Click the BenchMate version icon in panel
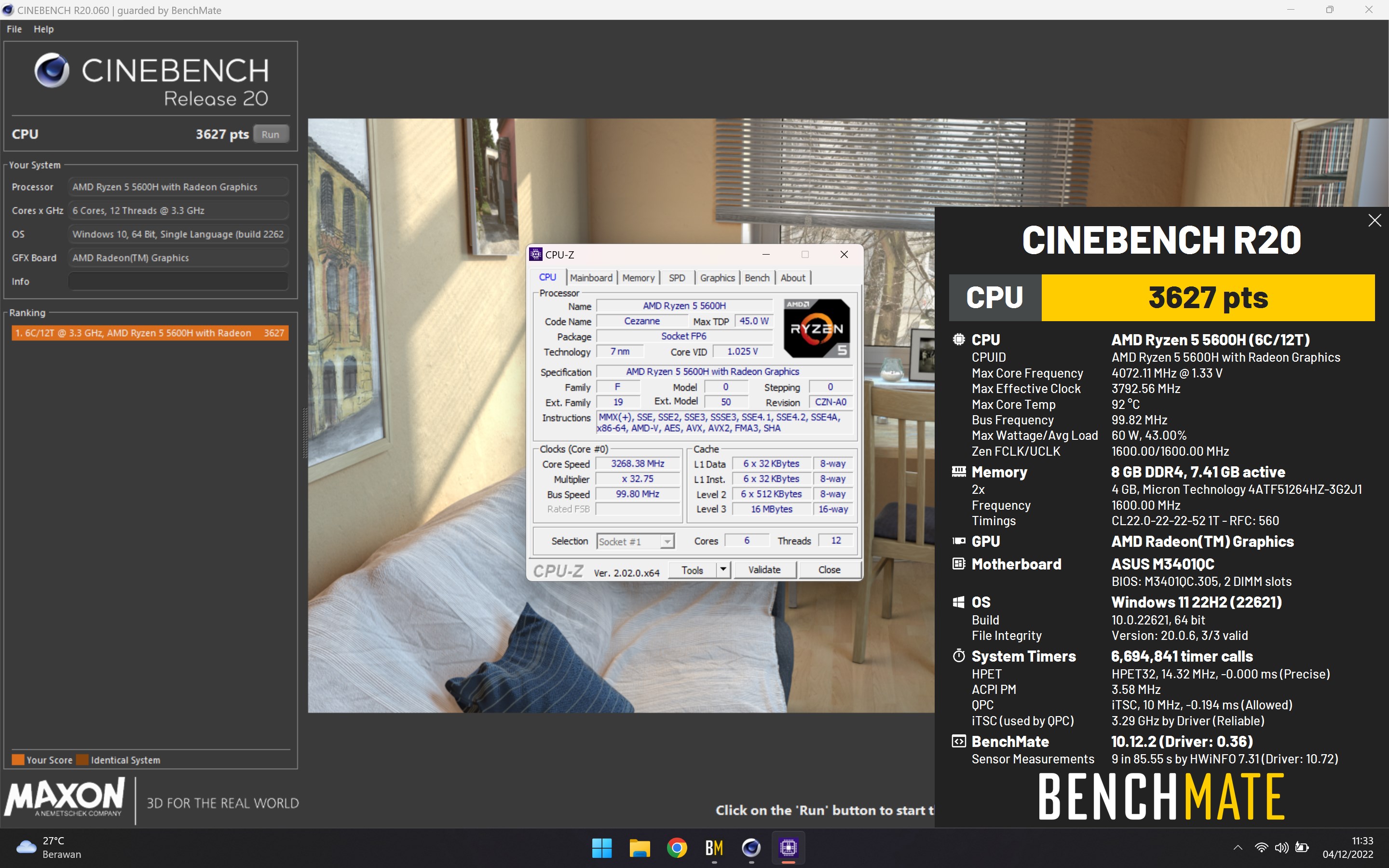The width and height of the screenshot is (1389, 868). 958,741
